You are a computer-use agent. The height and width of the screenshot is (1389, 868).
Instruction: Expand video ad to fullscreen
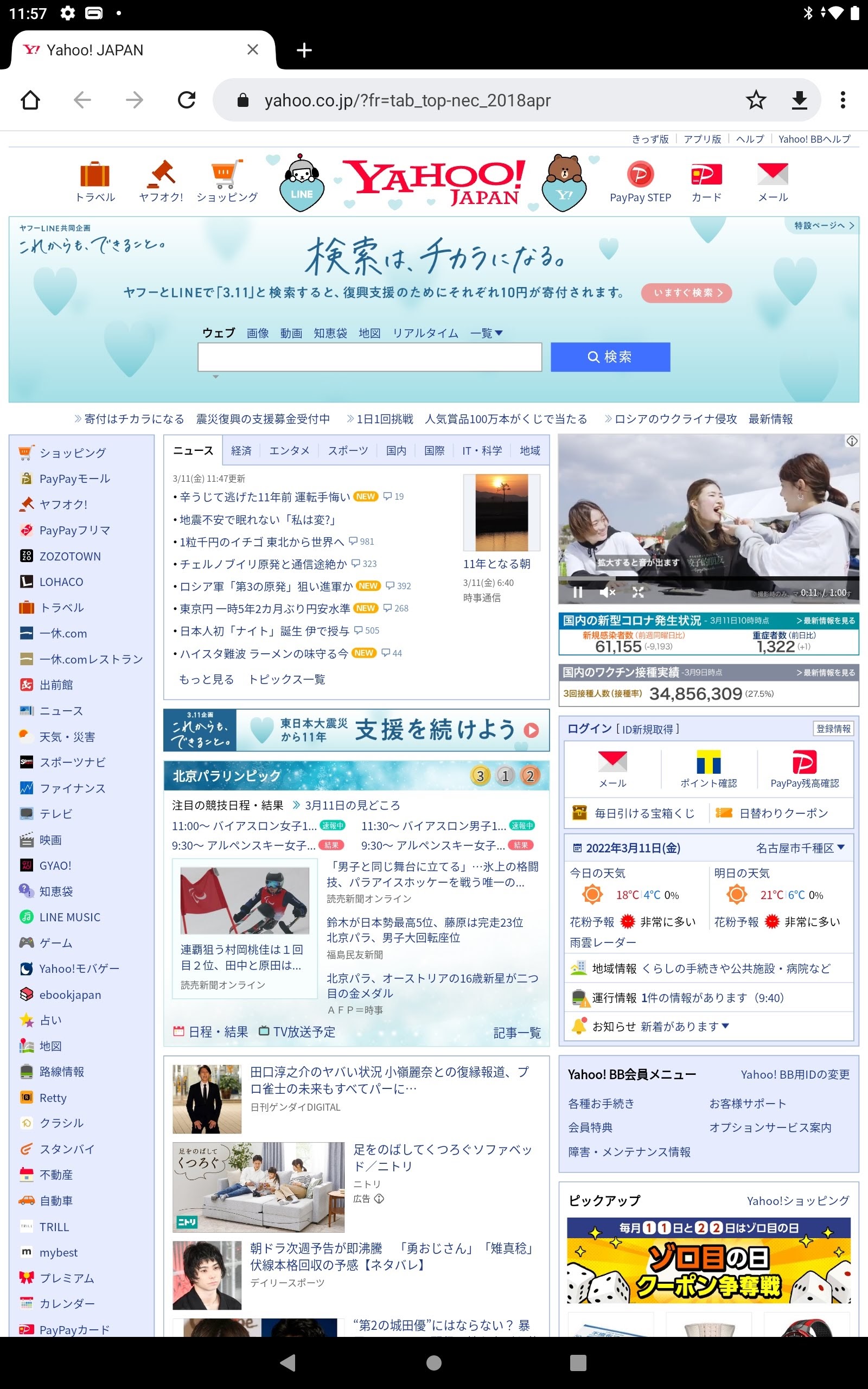click(x=638, y=592)
